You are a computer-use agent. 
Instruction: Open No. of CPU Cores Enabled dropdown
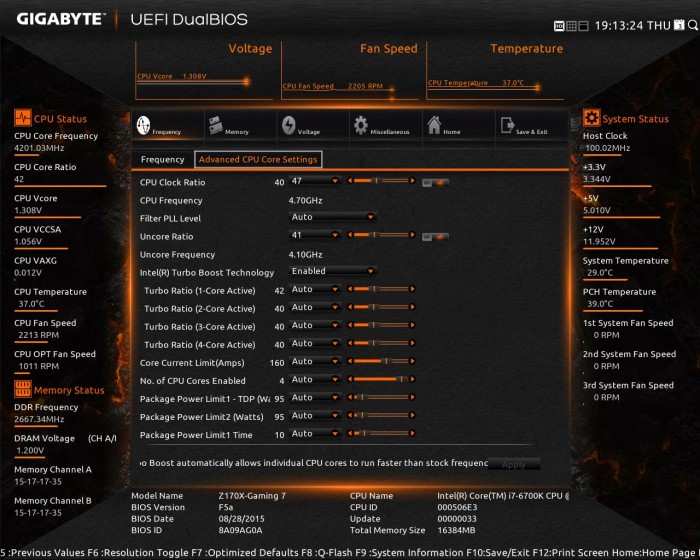315,379
